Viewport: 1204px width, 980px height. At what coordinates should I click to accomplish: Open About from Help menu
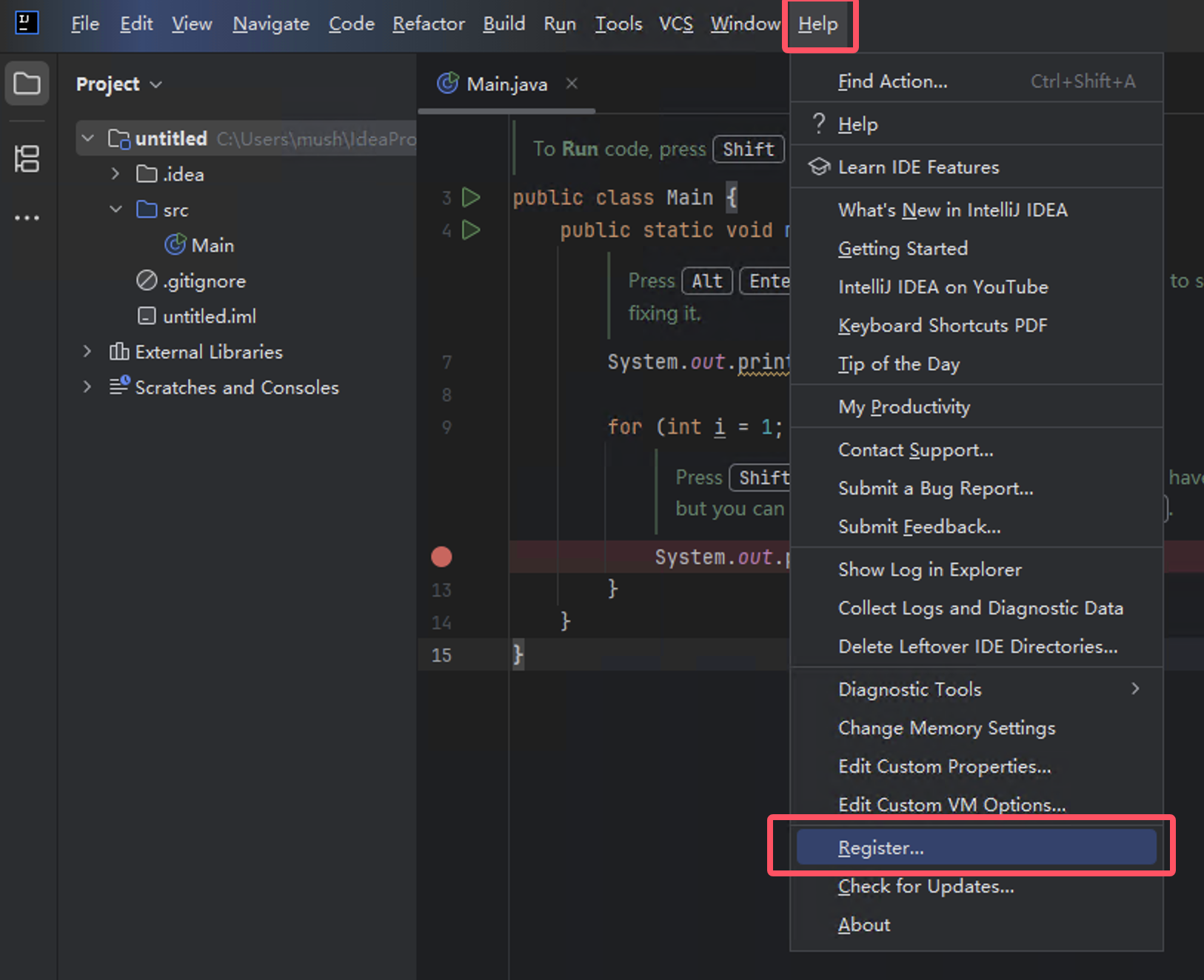[977, 924]
